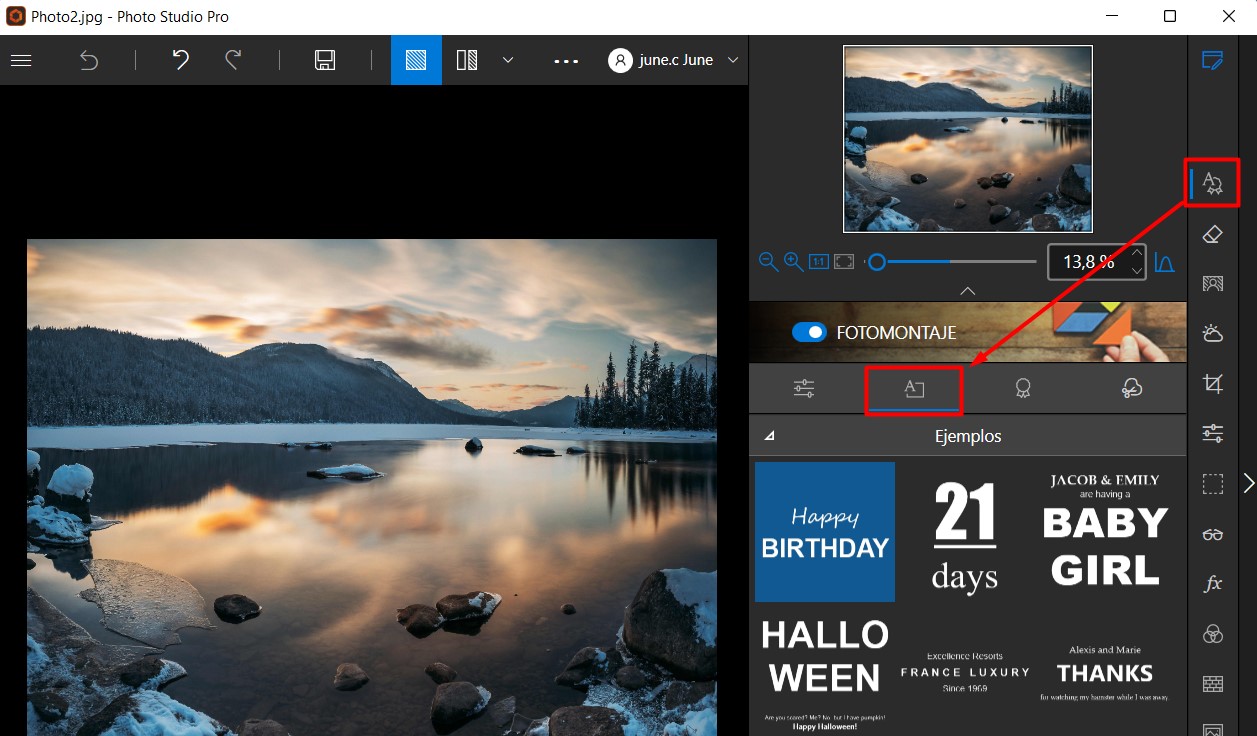Select the single image view mode

point(416,60)
